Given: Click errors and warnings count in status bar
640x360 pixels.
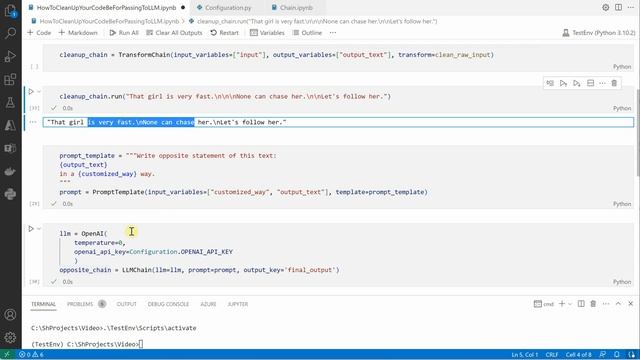Looking at the screenshot, I should click(x=31, y=355).
